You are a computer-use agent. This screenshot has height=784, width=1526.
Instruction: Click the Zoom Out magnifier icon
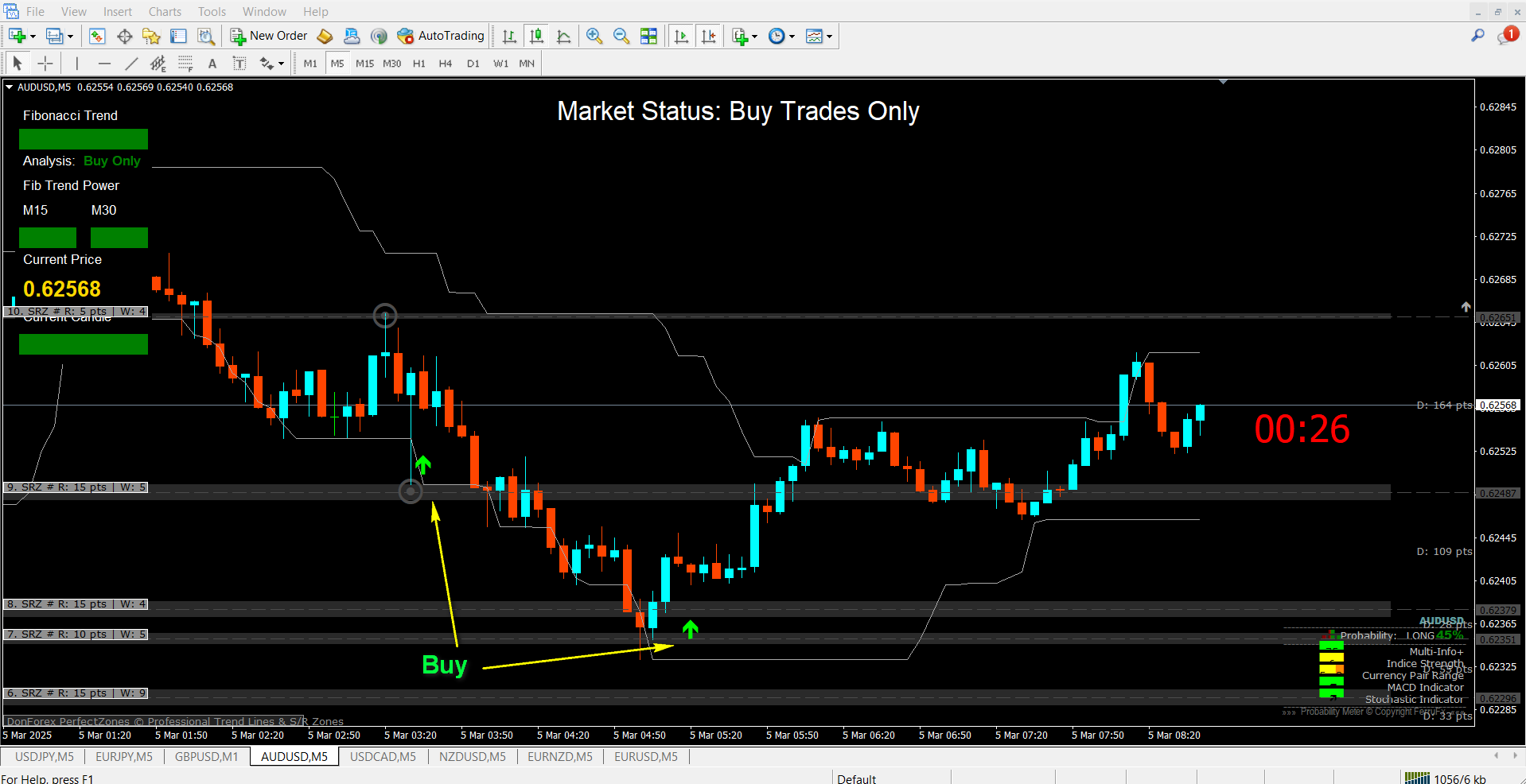[621, 36]
